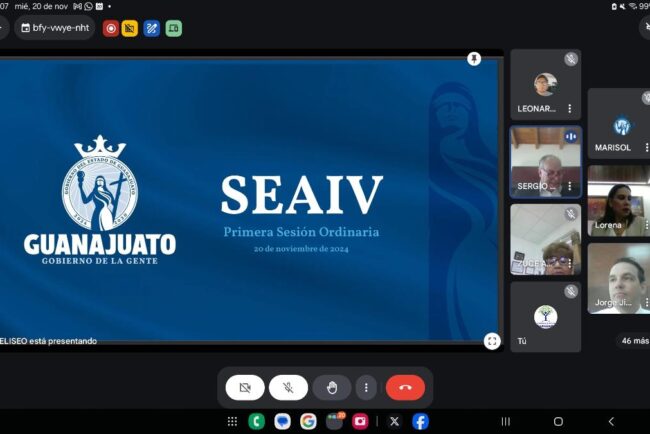This screenshot has height=434, width=650.
Task: Select the MARISOL participant tile
Action: [618, 123]
